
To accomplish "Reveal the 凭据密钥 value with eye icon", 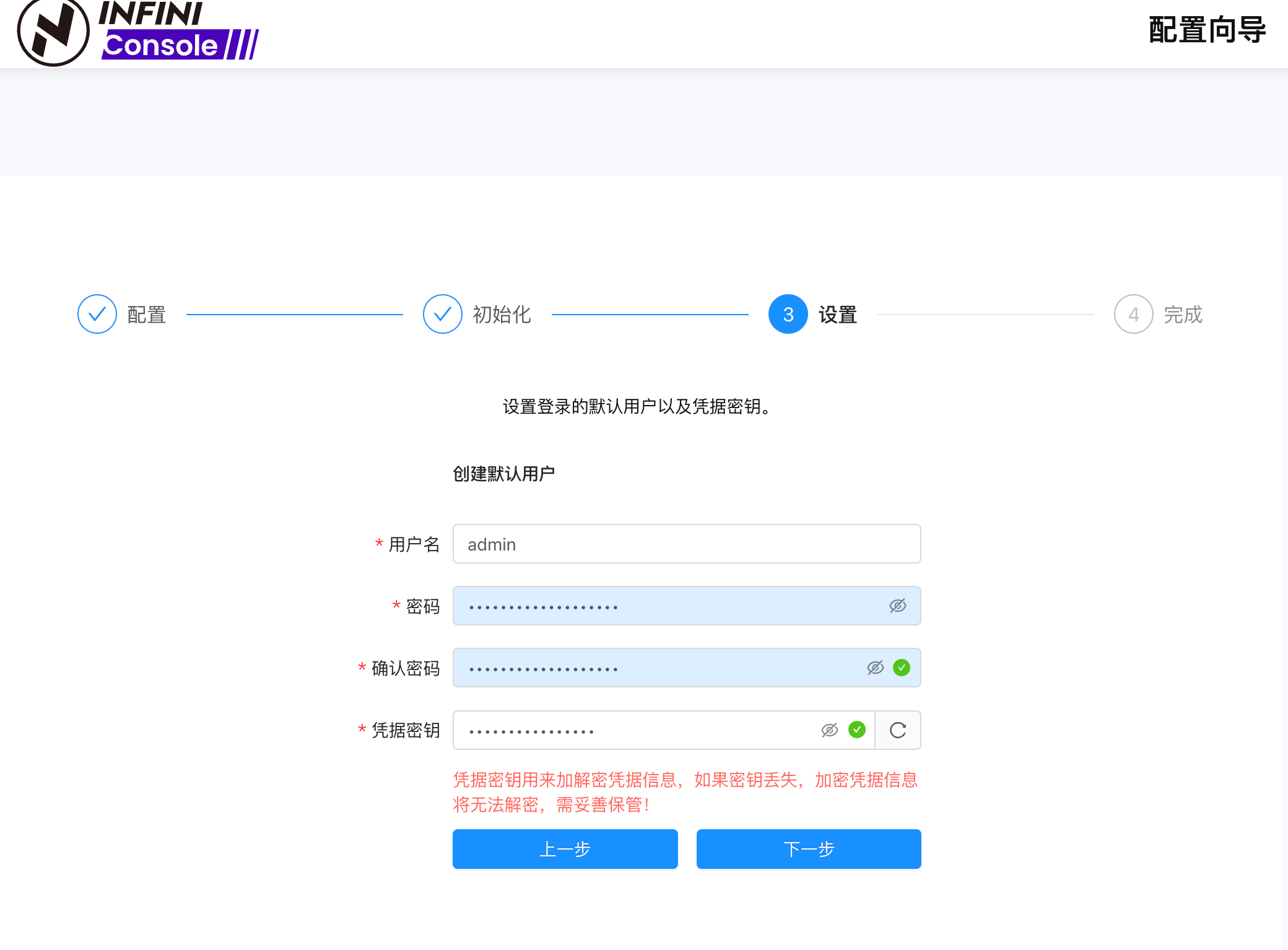I will pyautogui.click(x=830, y=730).
